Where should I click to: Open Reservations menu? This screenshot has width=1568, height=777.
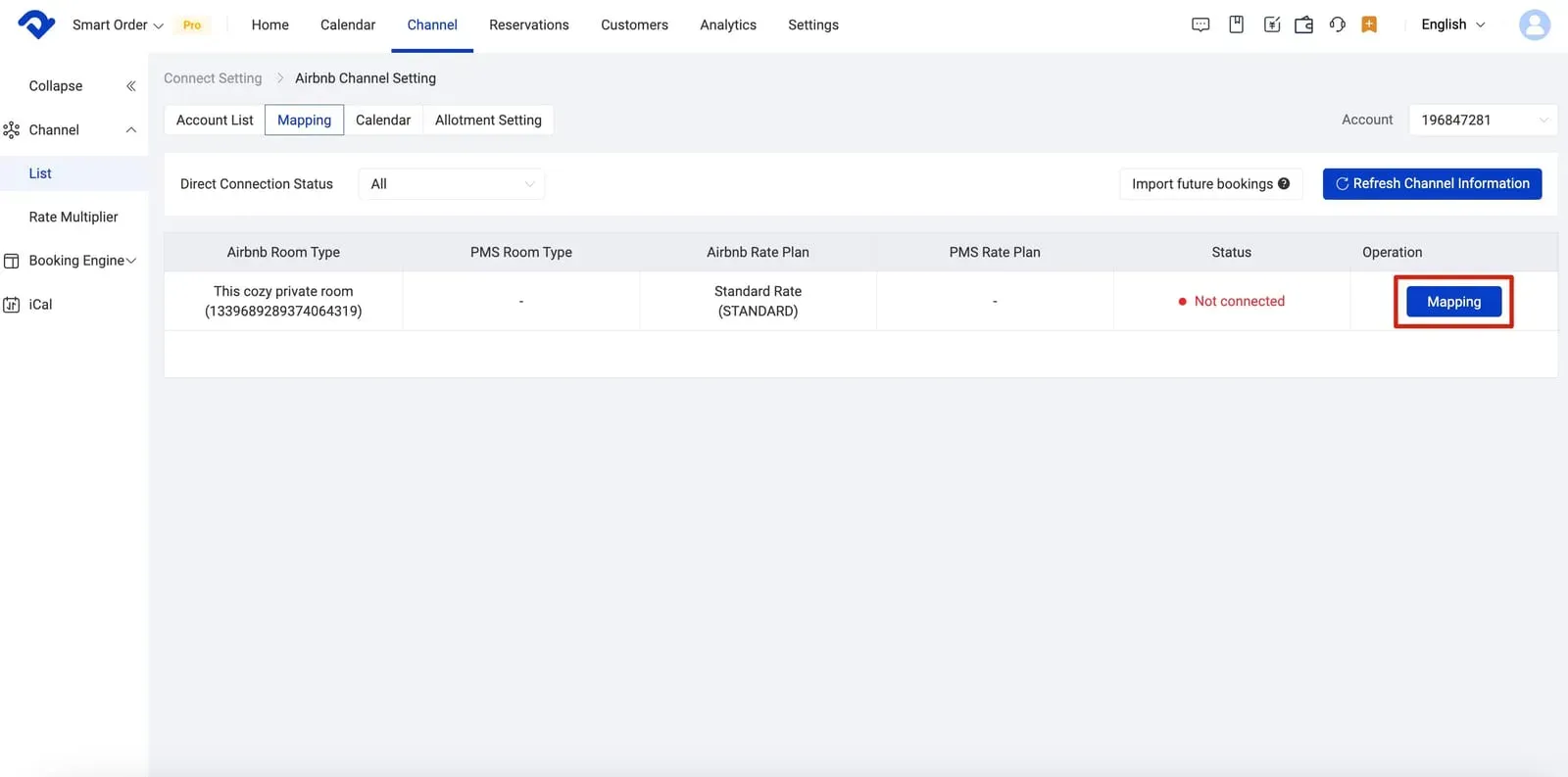coord(529,24)
